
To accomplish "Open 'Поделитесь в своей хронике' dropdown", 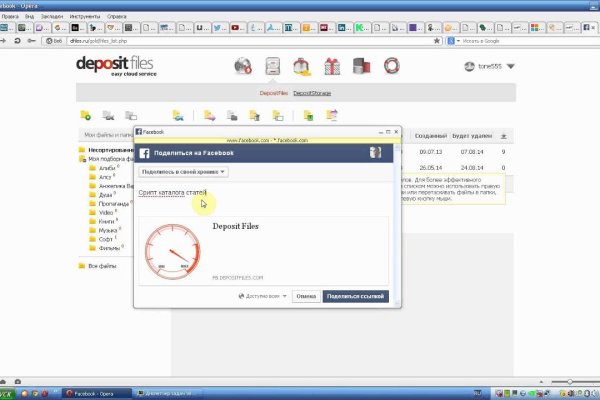I will tap(184, 172).
